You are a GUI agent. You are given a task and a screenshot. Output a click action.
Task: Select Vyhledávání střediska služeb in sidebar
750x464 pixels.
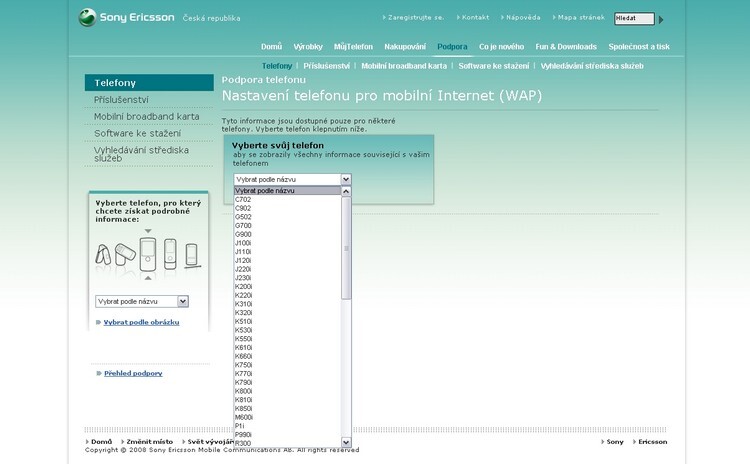pyautogui.click(x=141, y=154)
